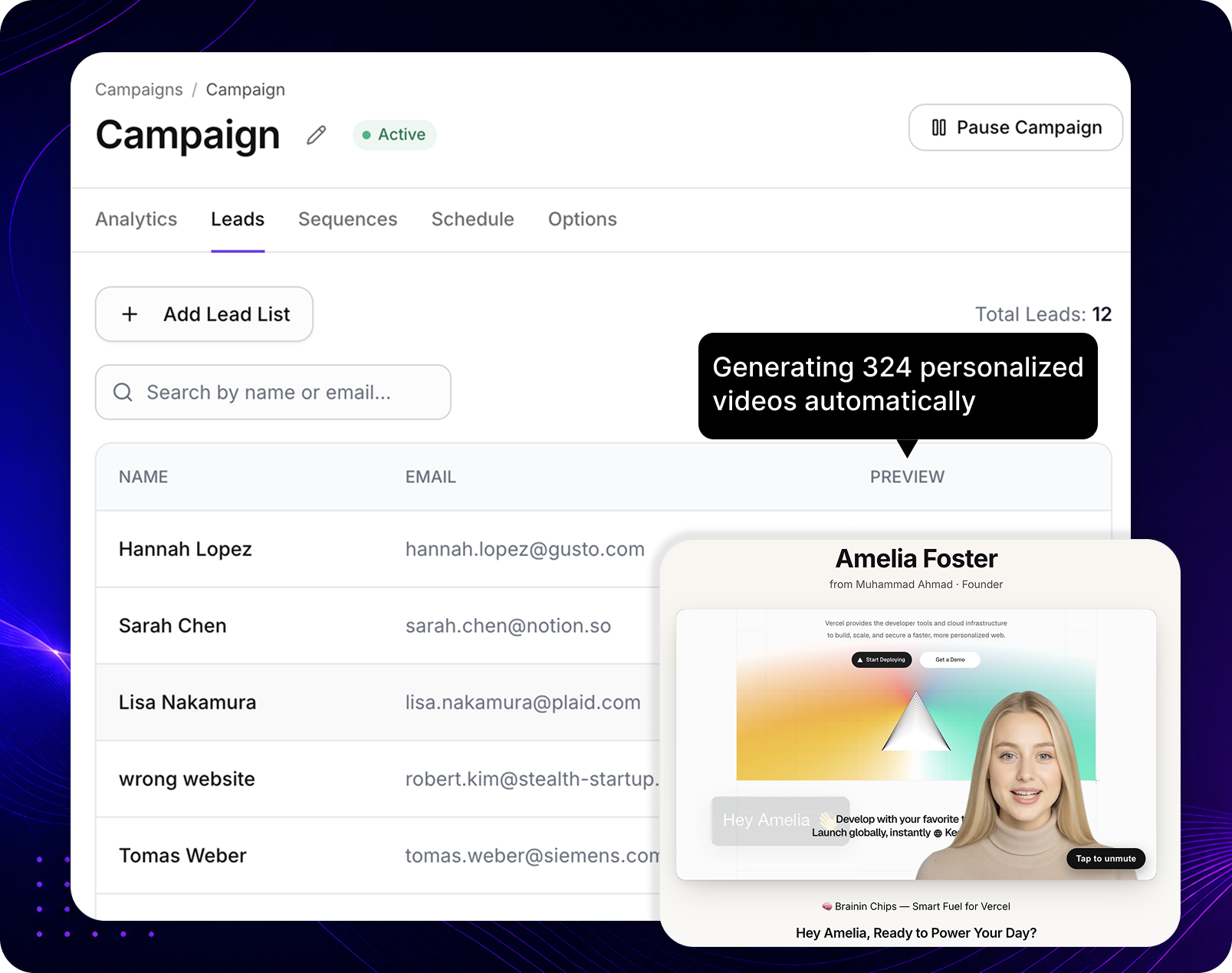Click the Add Lead List button
This screenshot has width=1232, height=973.
[x=204, y=314]
